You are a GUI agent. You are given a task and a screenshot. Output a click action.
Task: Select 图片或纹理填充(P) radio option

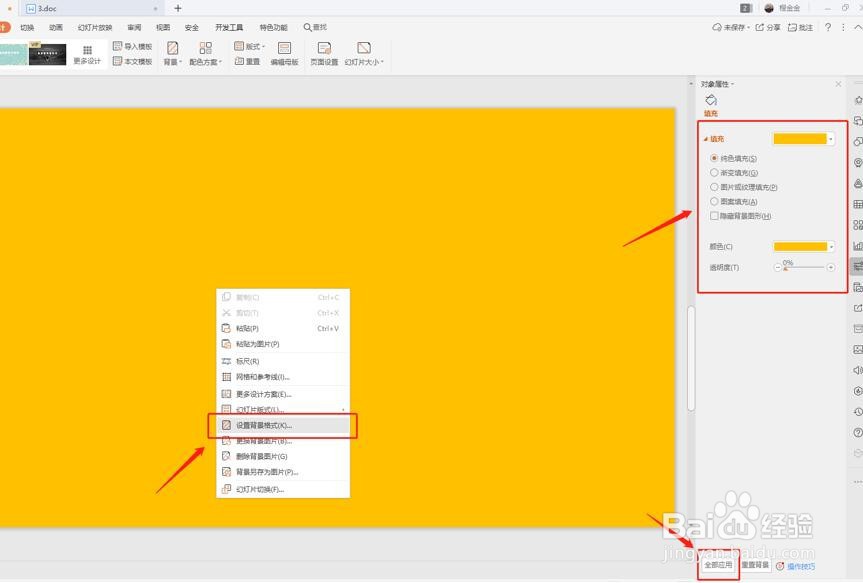click(714, 187)
